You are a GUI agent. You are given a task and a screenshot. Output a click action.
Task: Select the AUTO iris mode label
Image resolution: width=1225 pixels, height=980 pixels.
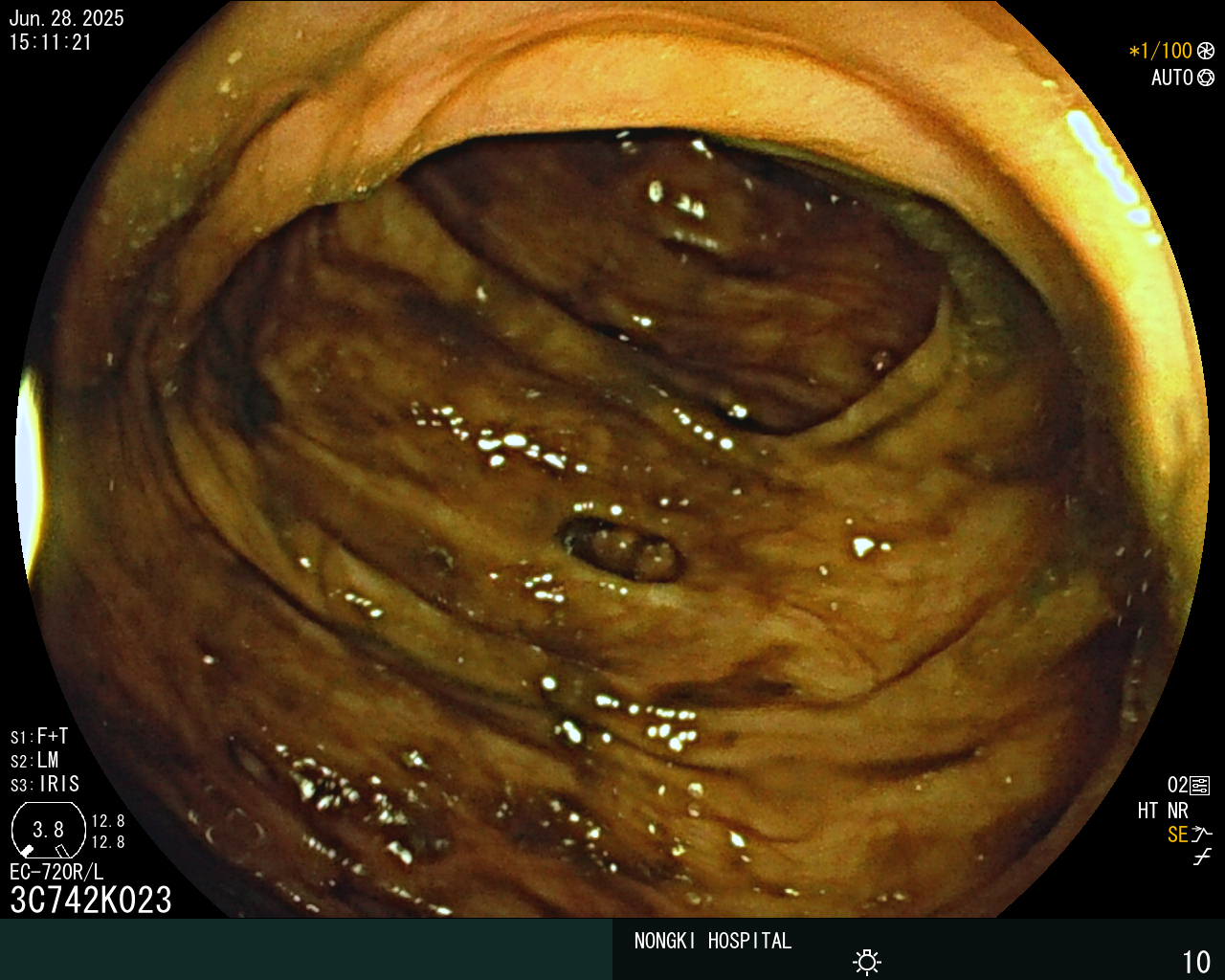(x=1171, y=78)
